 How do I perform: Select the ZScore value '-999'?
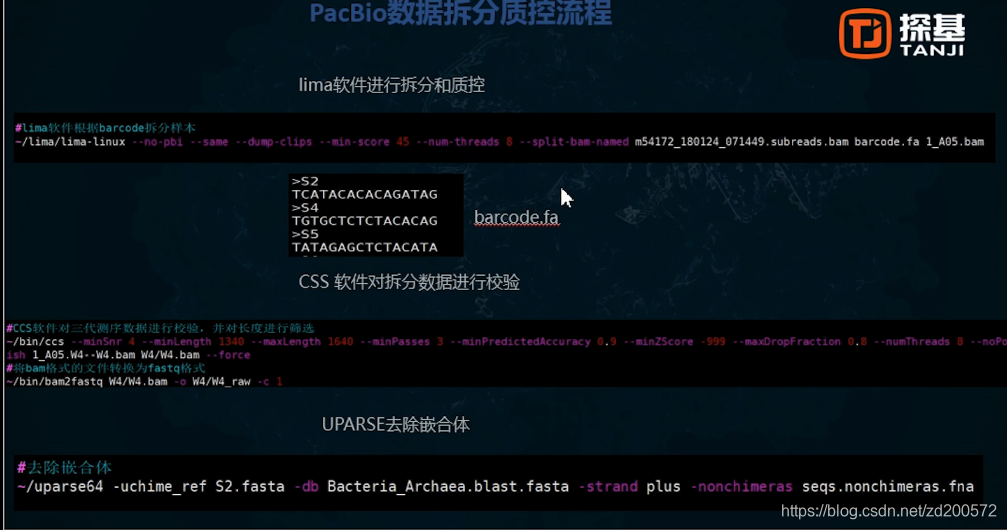713,342
